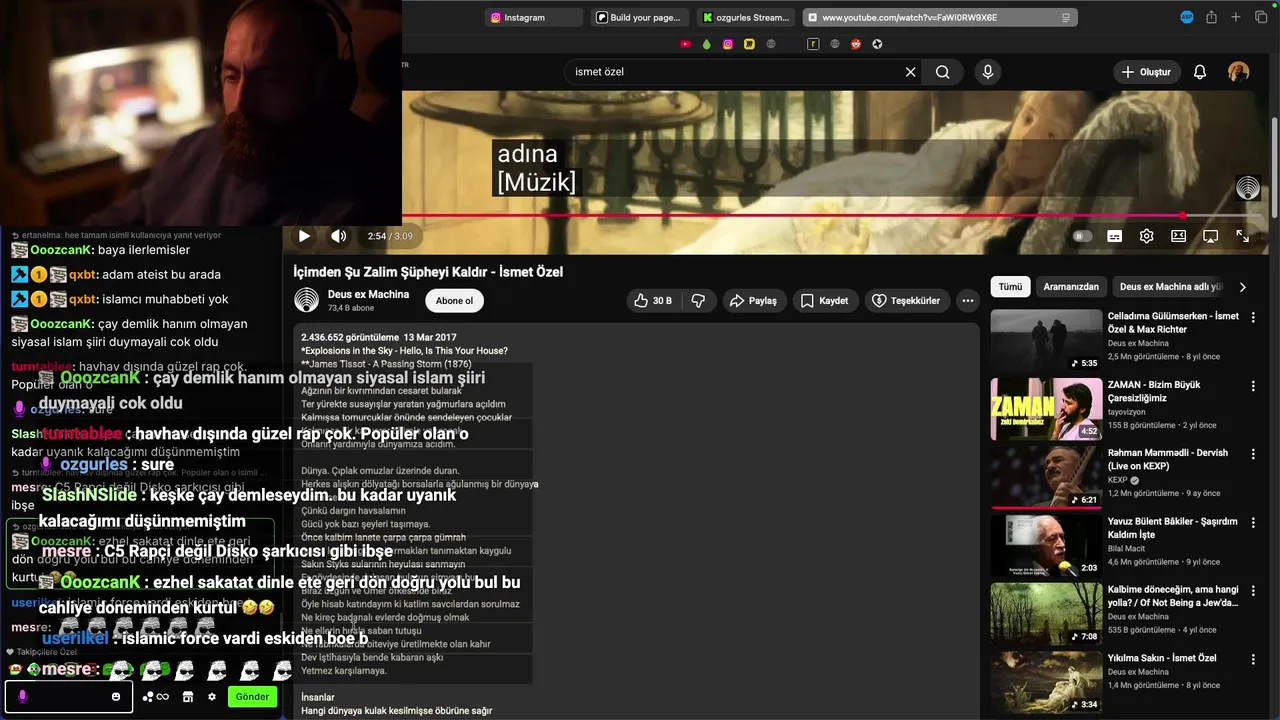Open chat settings gear icon
Screen dimensions: 1280x720
pos(212,697)
